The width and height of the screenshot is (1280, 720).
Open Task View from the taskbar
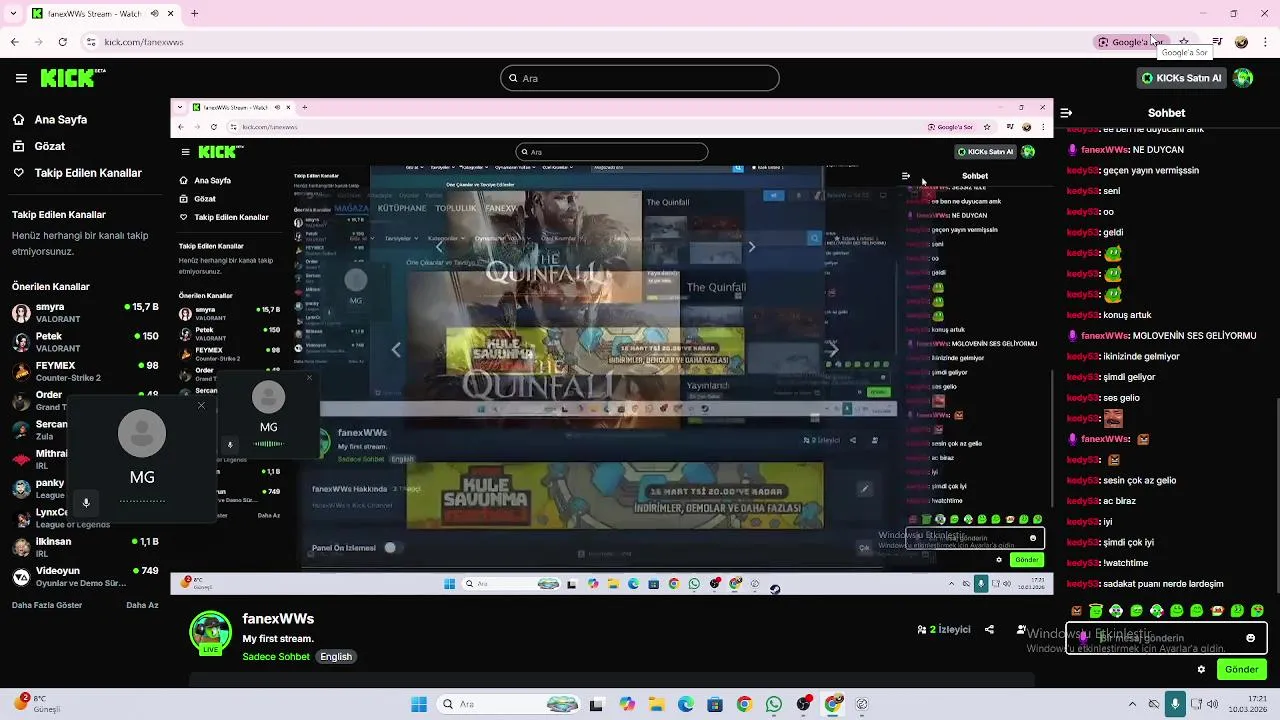point(596,704)
